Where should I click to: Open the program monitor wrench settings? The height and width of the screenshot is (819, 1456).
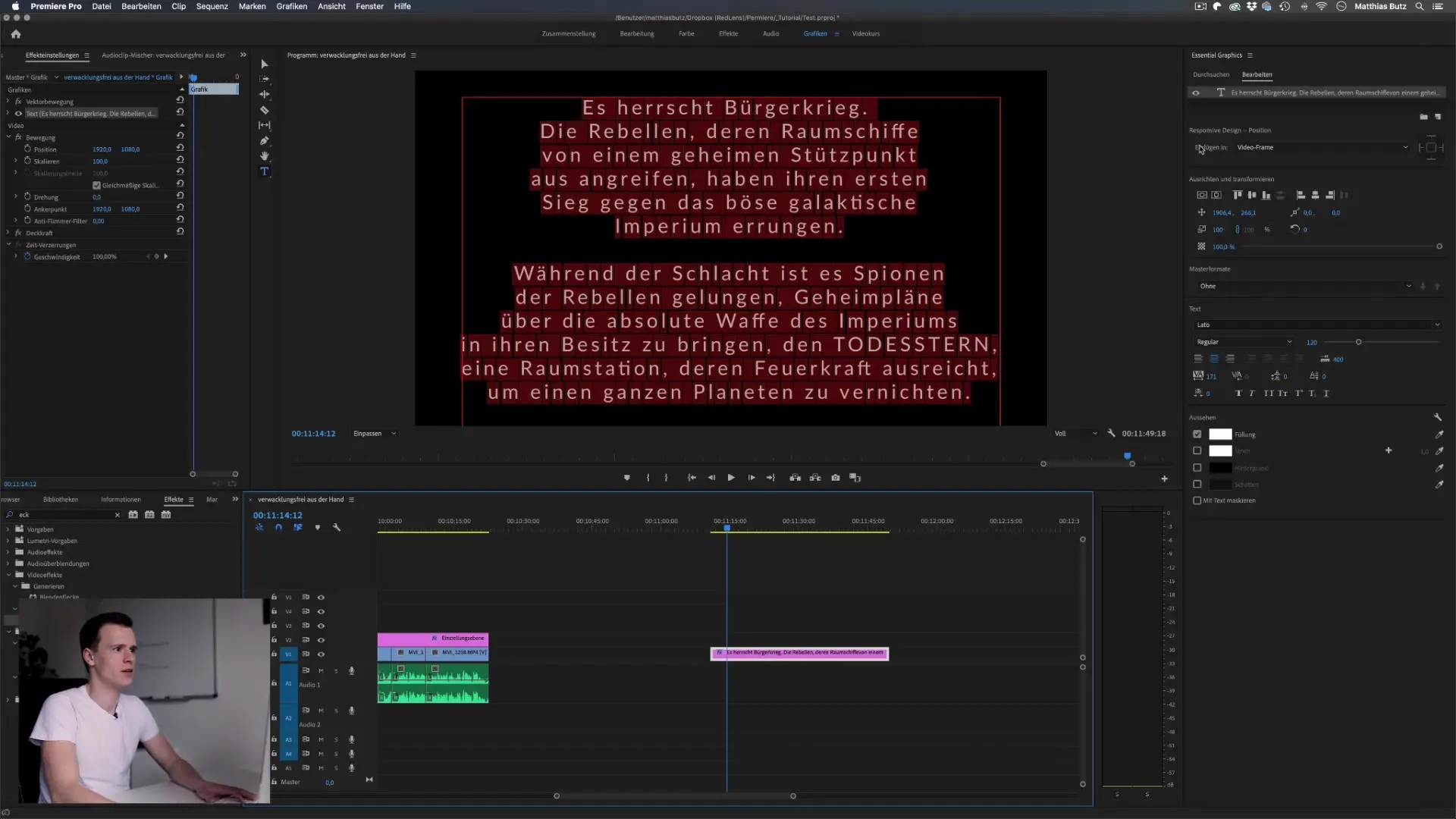[x=1111, y=433]
